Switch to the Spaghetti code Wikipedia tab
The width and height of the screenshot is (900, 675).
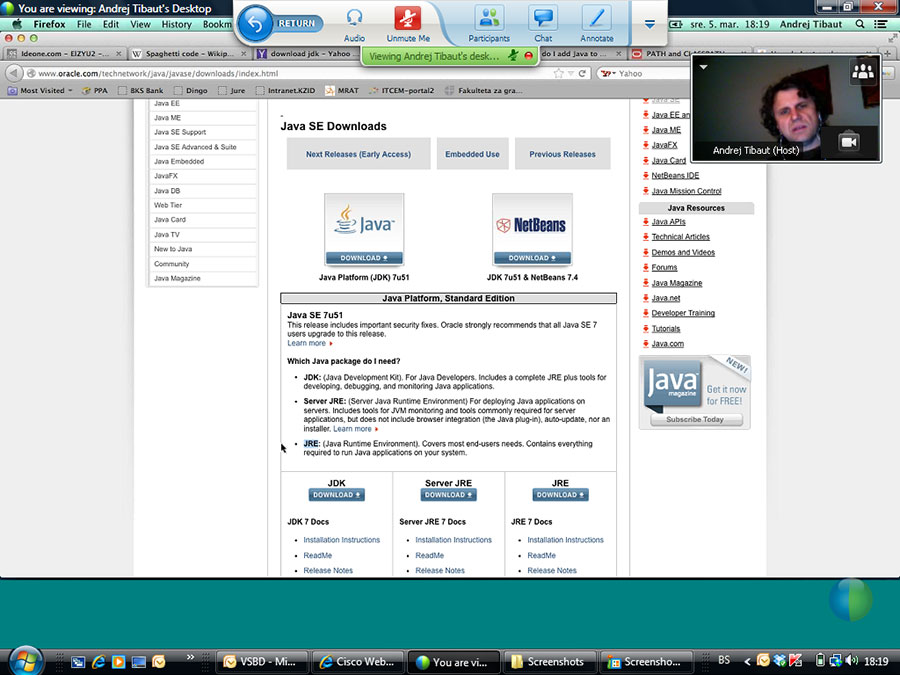pyautogui.click(x=189, y=53)
